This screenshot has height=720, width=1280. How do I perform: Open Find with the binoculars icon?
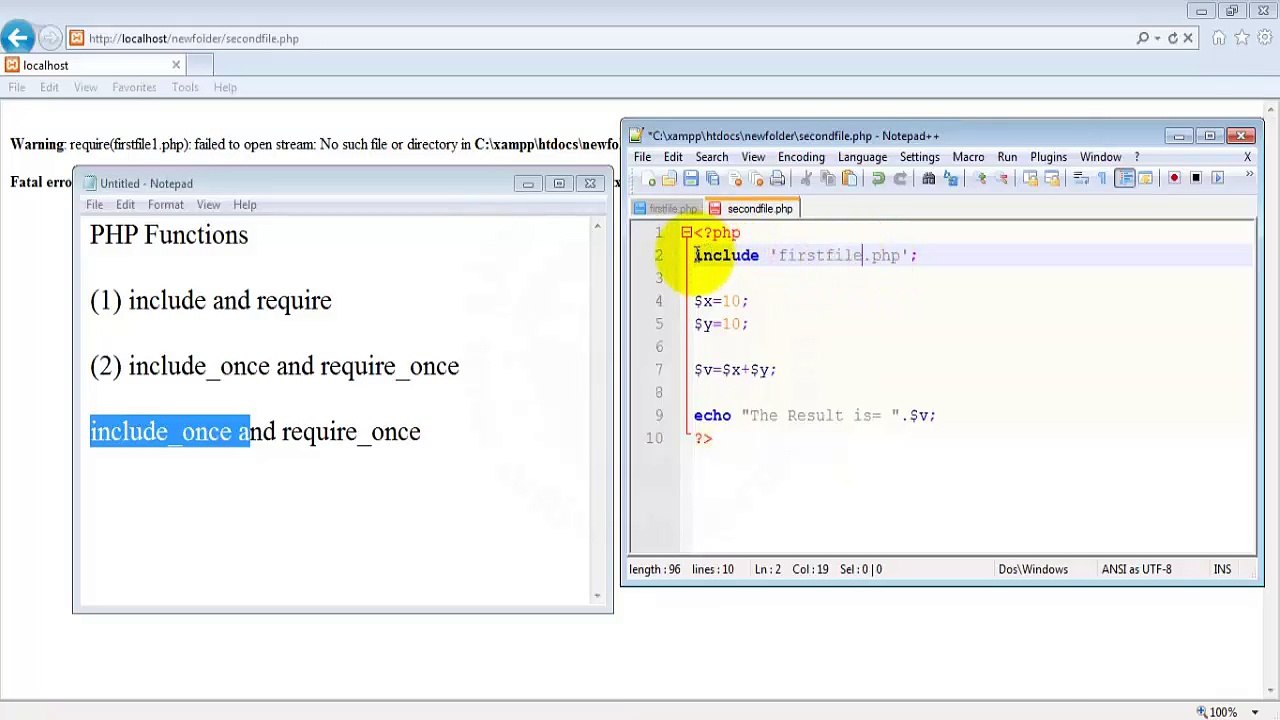928,178
